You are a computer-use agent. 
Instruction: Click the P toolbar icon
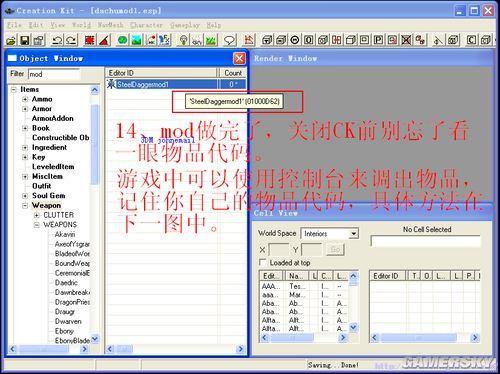[x=378, y=40]
